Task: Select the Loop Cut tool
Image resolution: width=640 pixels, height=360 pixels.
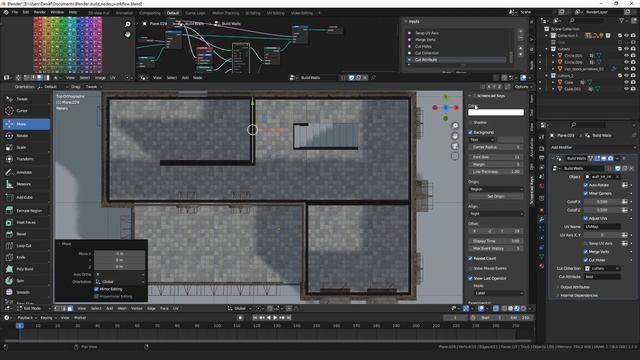Action: tap(26, 246)
